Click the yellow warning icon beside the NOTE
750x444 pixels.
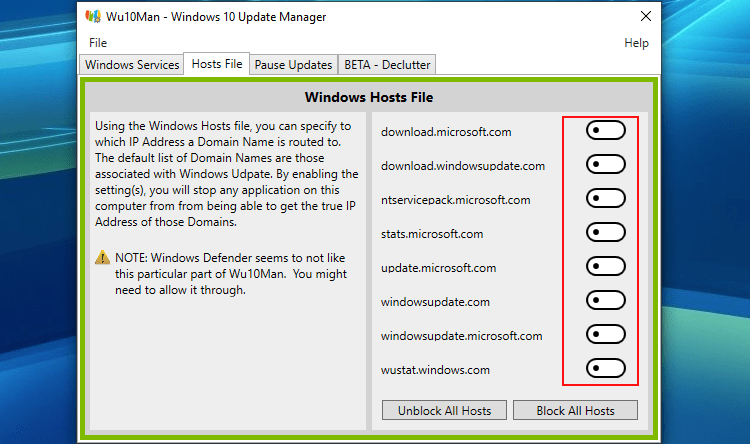102,257
